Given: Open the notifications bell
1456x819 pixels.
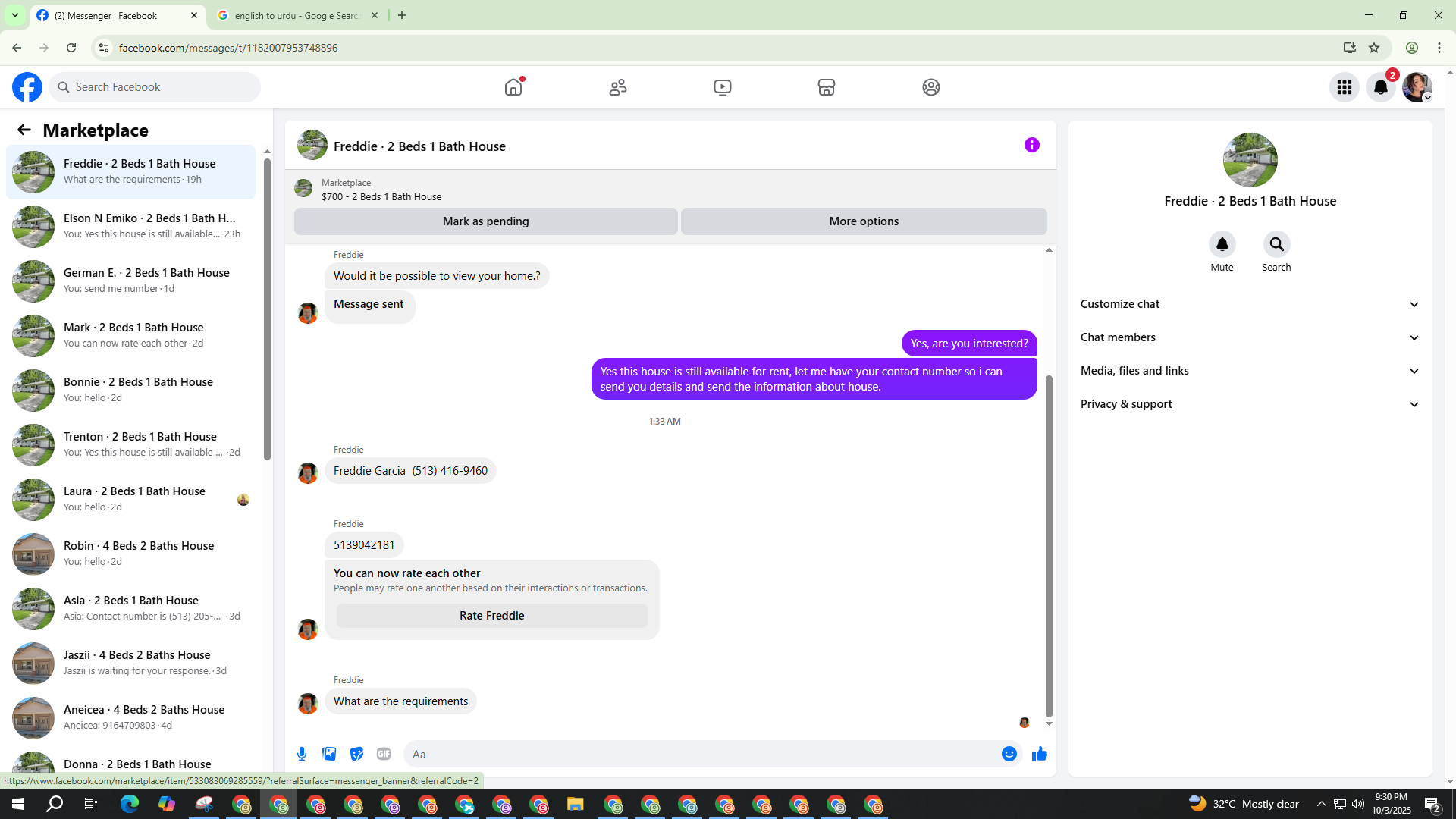Looking at the screenshot, I should (x=1381, y=87).
